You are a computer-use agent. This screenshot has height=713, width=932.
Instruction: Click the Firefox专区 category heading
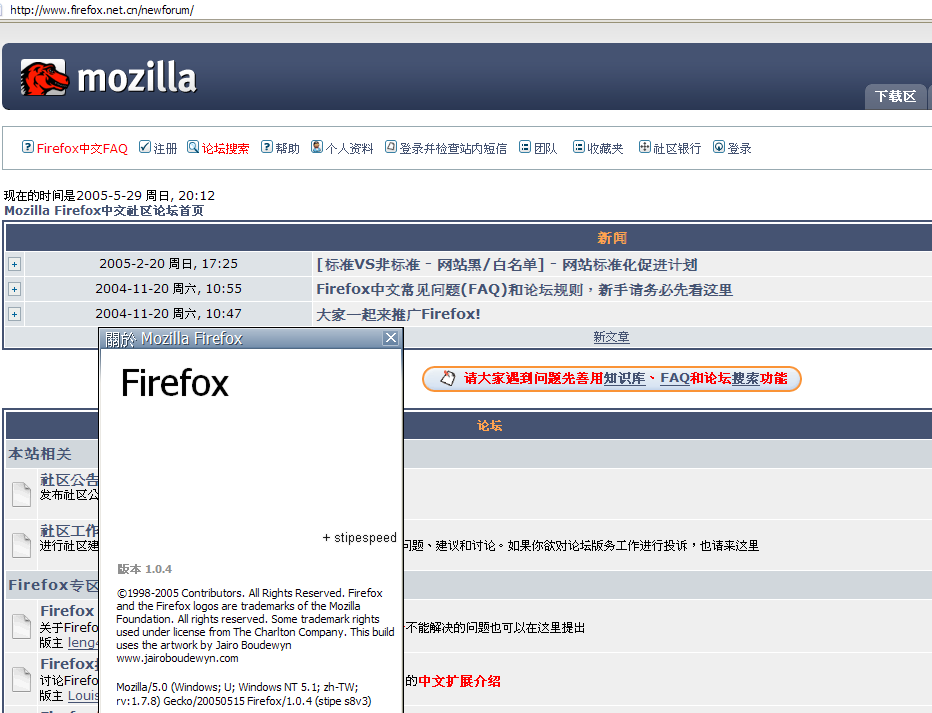(x=54, y=585)
